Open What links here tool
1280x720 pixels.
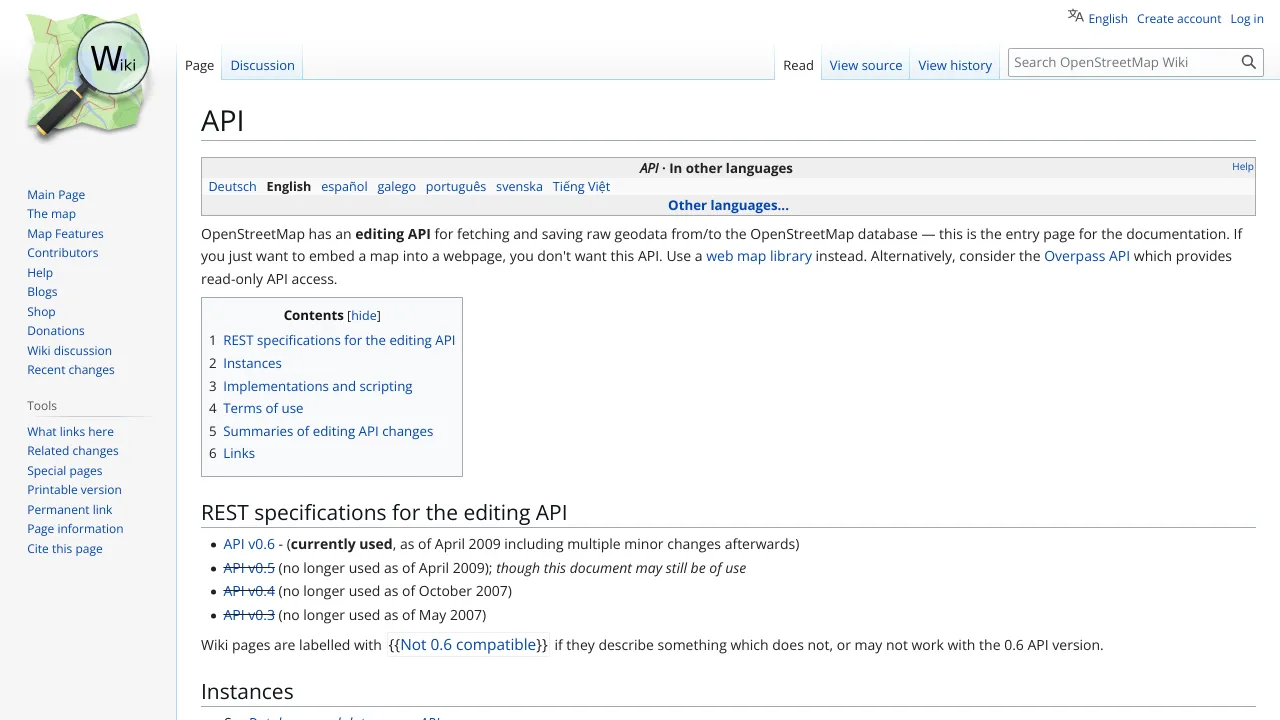(70, 432)
